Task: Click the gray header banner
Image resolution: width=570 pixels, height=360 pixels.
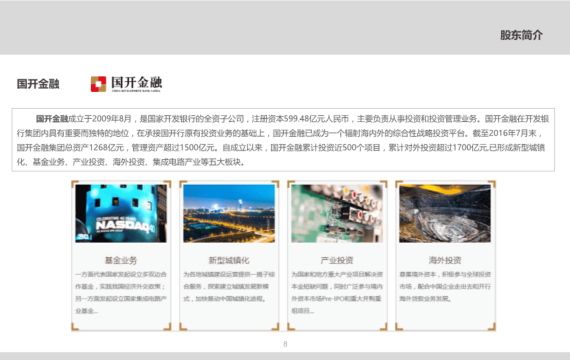Action: pyautogui.click(x=285, y=28)
